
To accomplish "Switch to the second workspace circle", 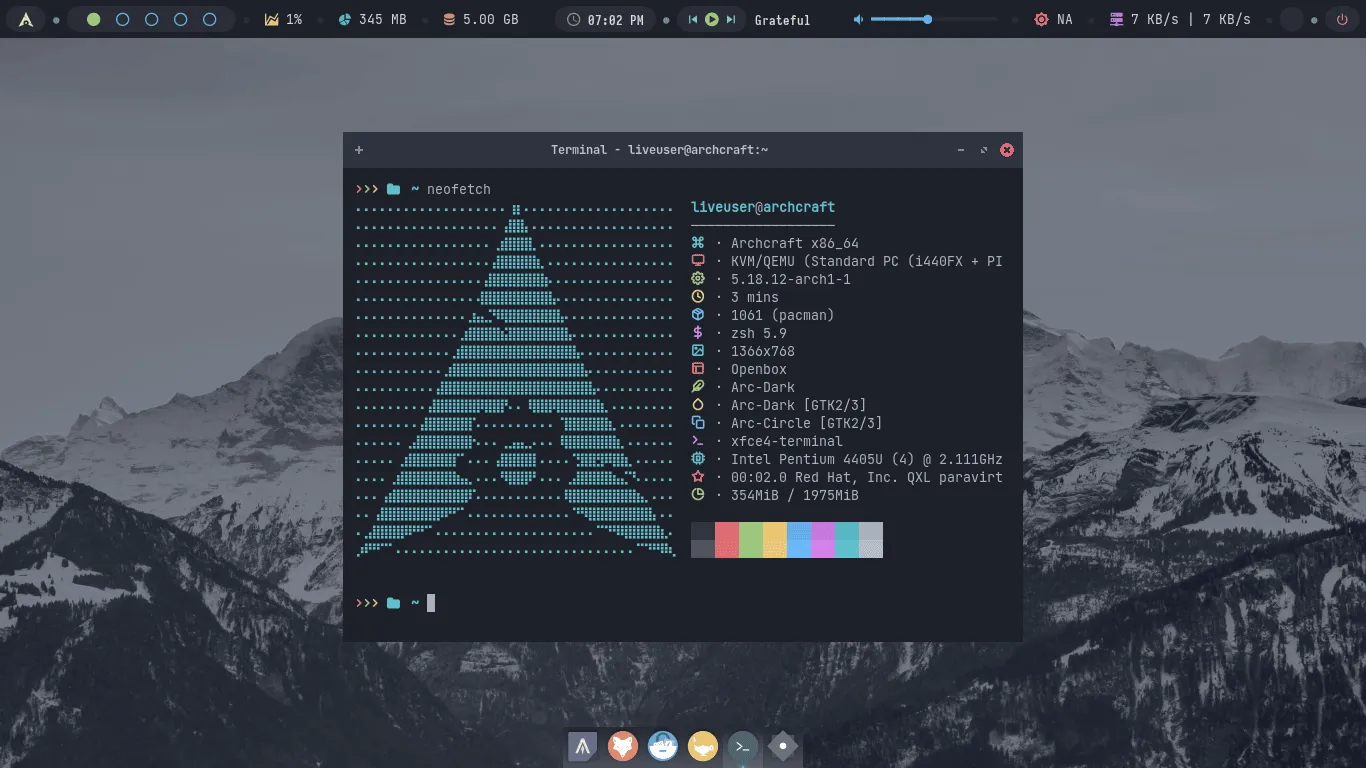I will [123, 19].
